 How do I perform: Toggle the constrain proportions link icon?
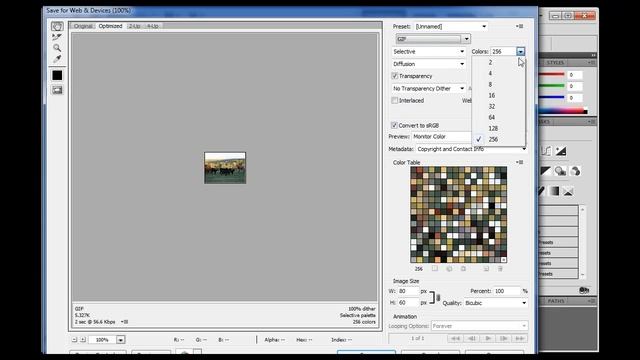[x=438, y=298]
